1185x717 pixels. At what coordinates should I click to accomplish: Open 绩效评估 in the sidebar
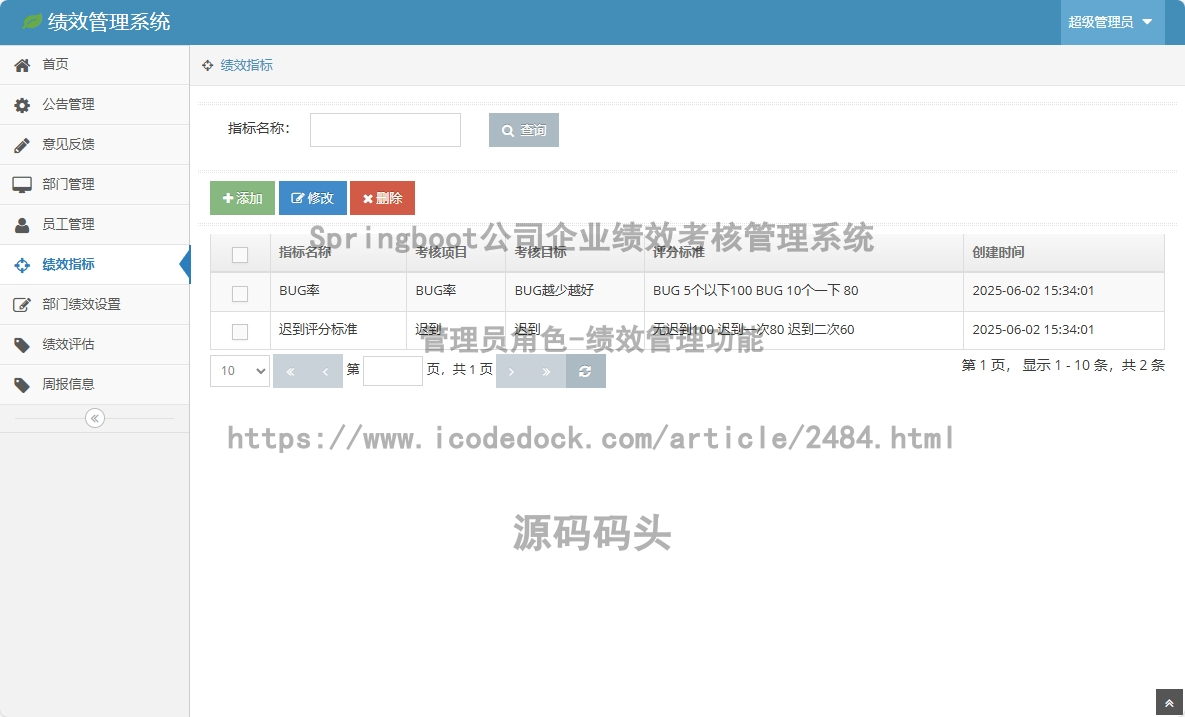pyautogui.click(x=94, y=345)
